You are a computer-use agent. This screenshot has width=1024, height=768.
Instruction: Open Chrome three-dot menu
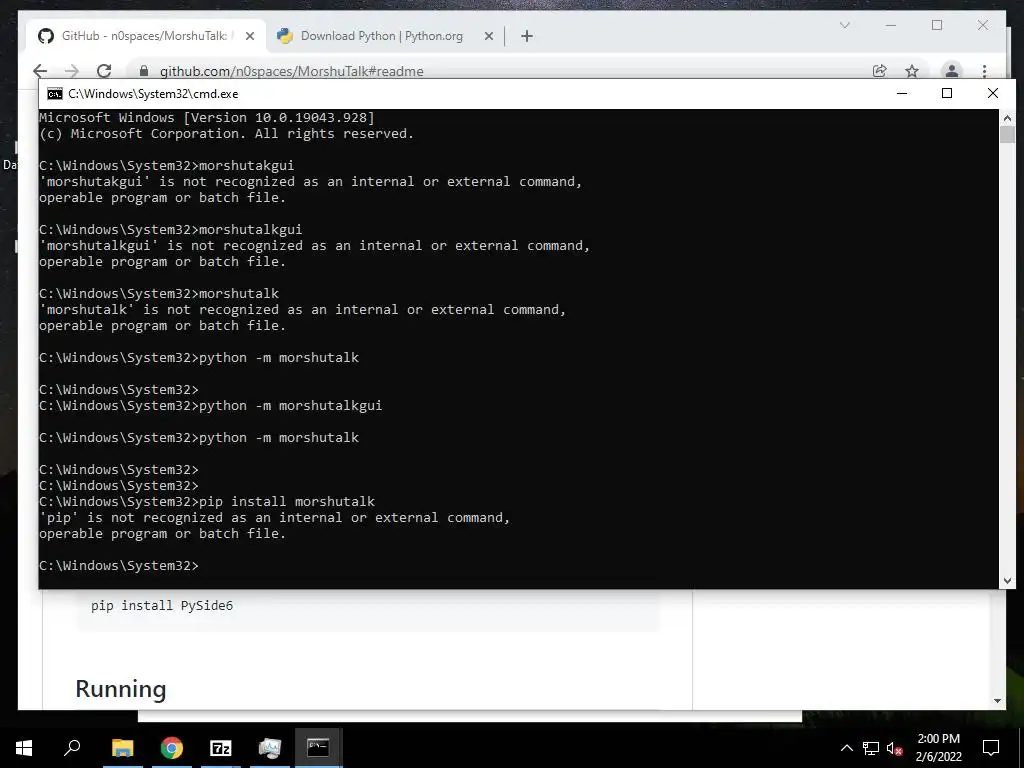pyautogui.click(x=984, y=71)
